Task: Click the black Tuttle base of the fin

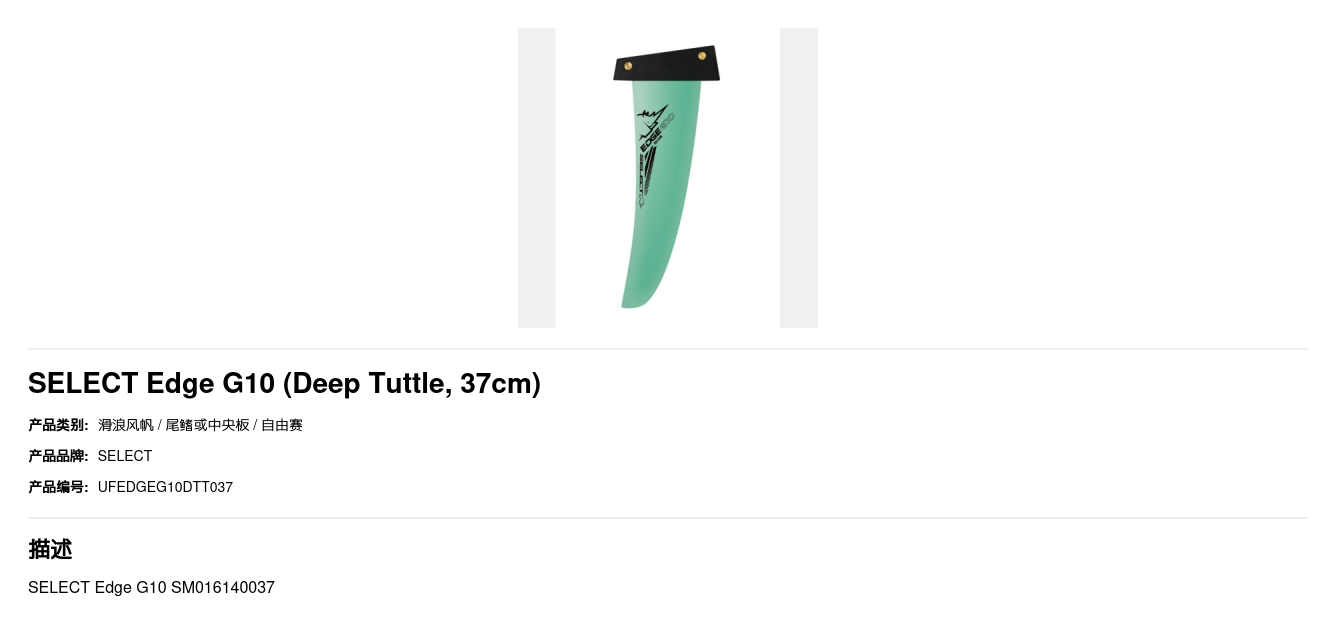Action: 666,64
